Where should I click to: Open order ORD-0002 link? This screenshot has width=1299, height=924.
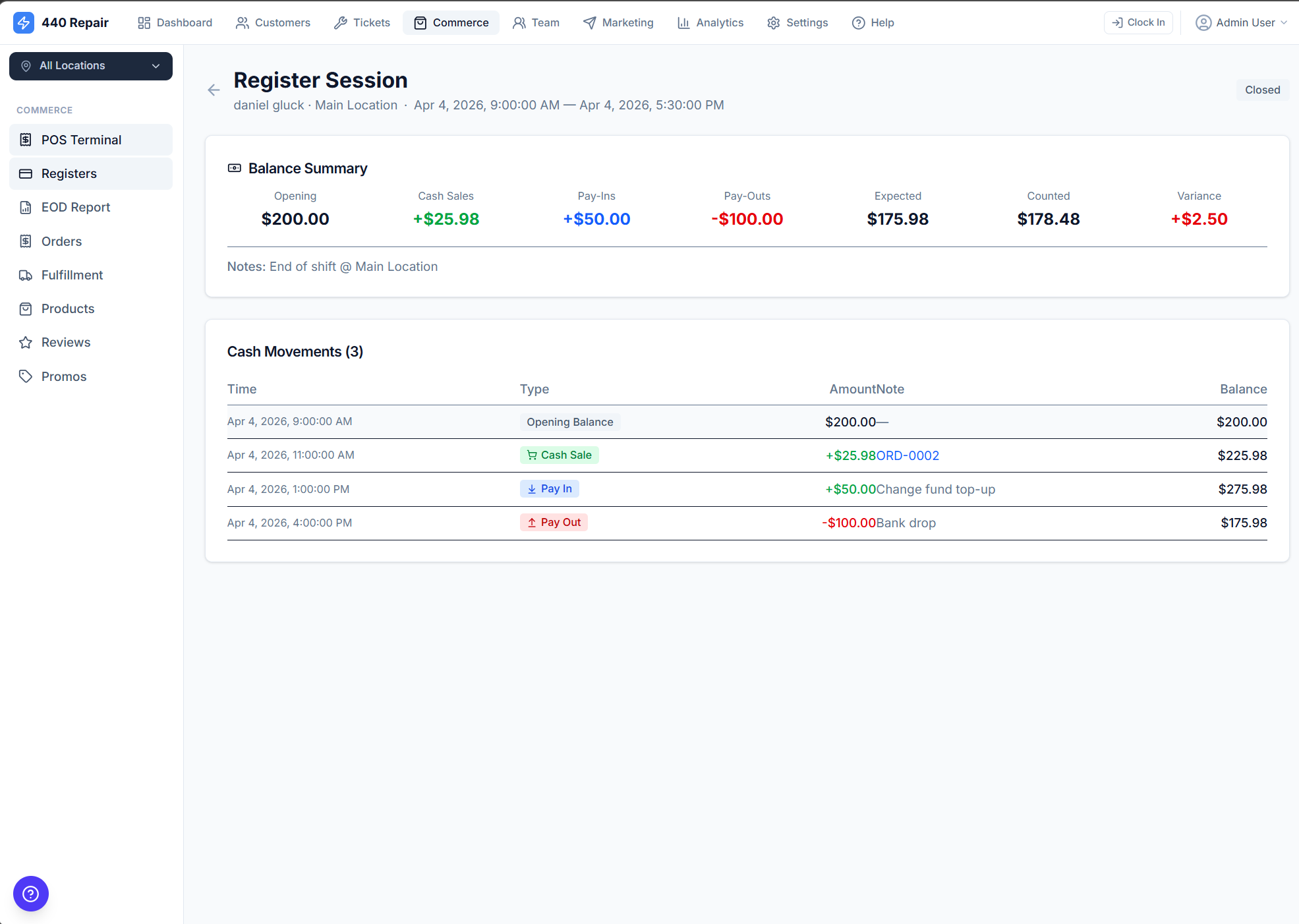point(908,455)
